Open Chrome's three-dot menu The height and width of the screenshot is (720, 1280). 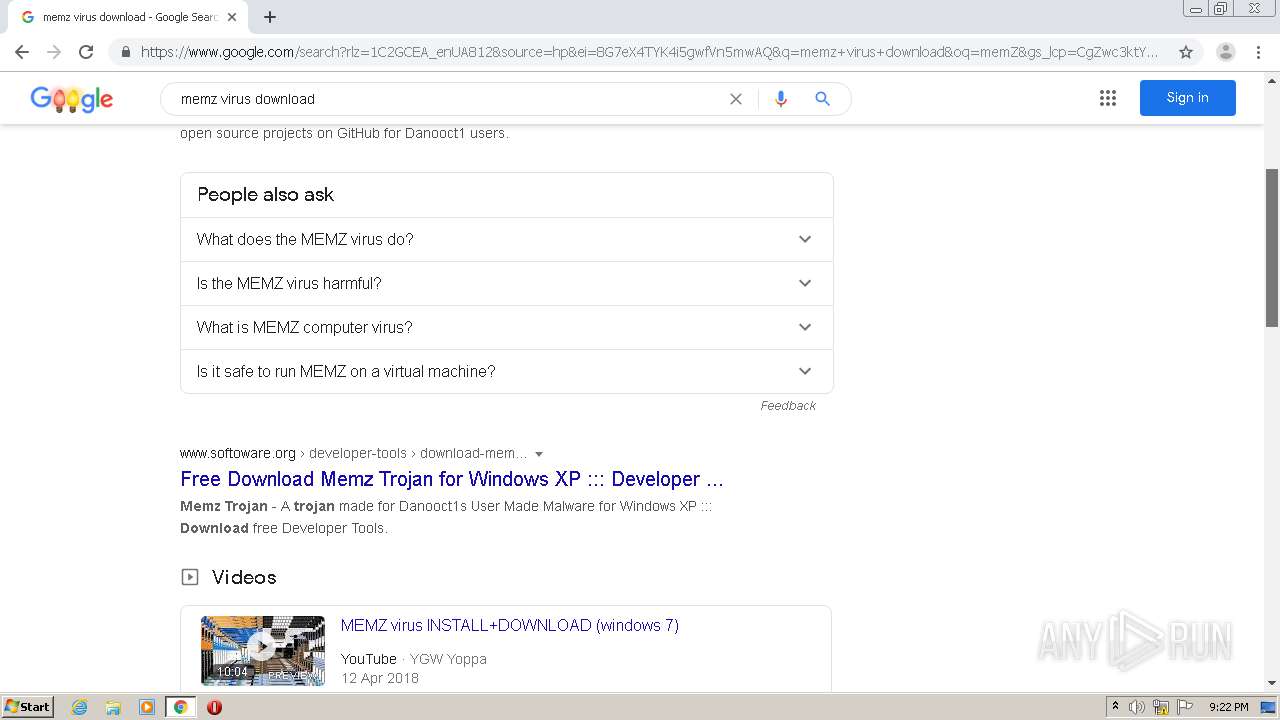click(x=1258, y=52)
